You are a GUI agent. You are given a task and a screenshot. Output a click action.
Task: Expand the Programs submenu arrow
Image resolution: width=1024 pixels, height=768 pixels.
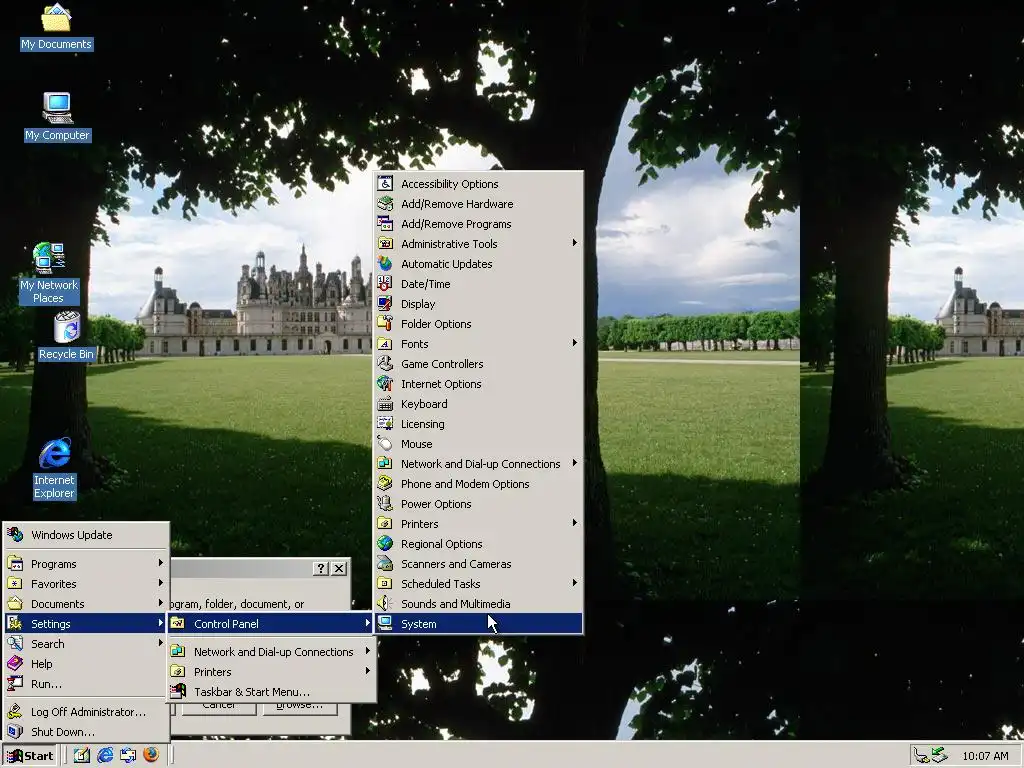pyautogui.click(x=161, y=563)
